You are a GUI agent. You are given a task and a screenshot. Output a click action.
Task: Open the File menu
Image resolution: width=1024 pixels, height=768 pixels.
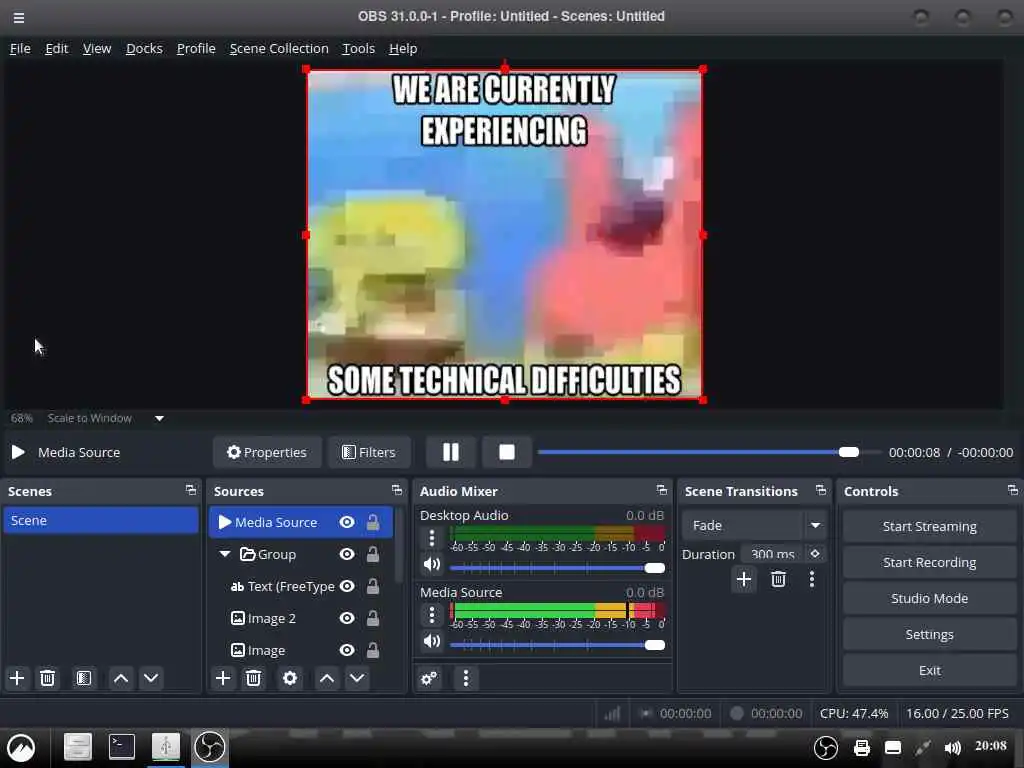click(20, 49)
